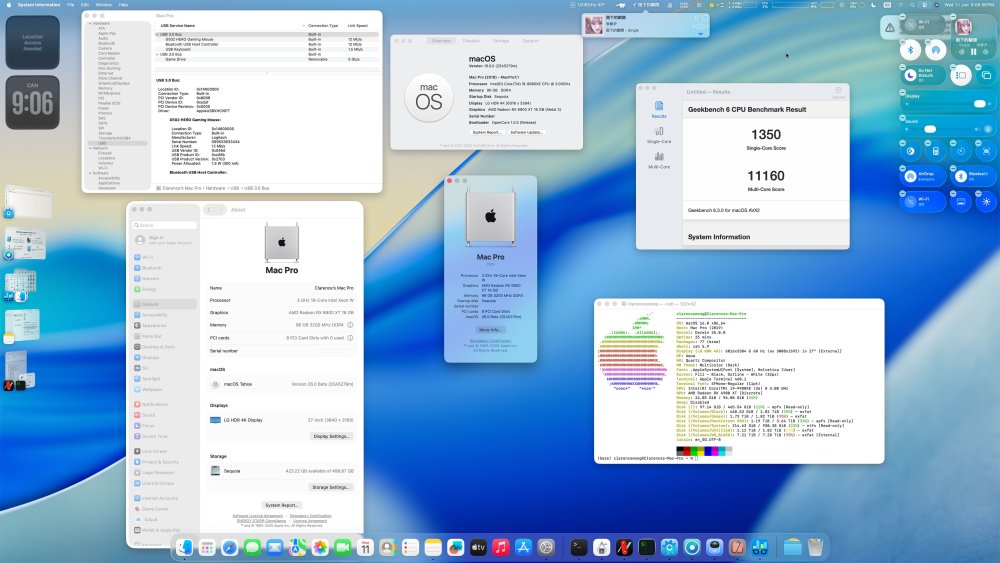This screenshot has height=563, width=1000.
Task: Open Finder from the Dock
Action: tap(184, 547)
